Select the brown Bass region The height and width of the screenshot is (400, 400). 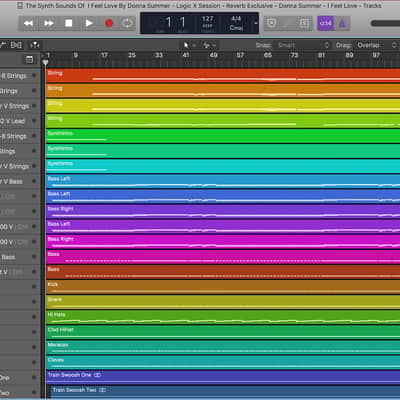point(223,272)
